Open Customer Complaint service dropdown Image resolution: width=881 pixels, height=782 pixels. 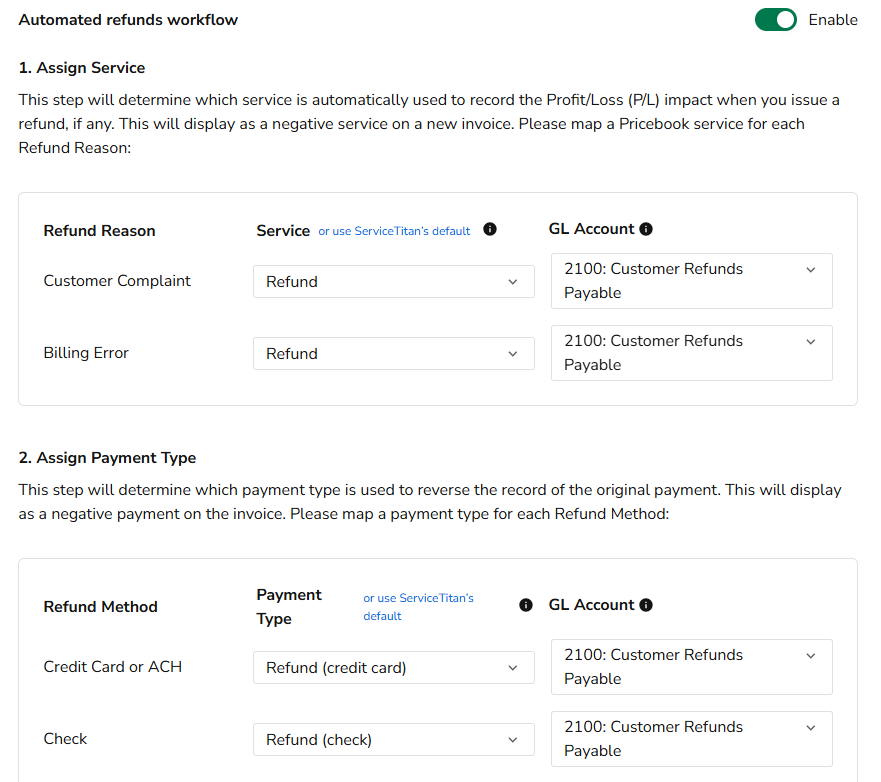tap(393, 282)
